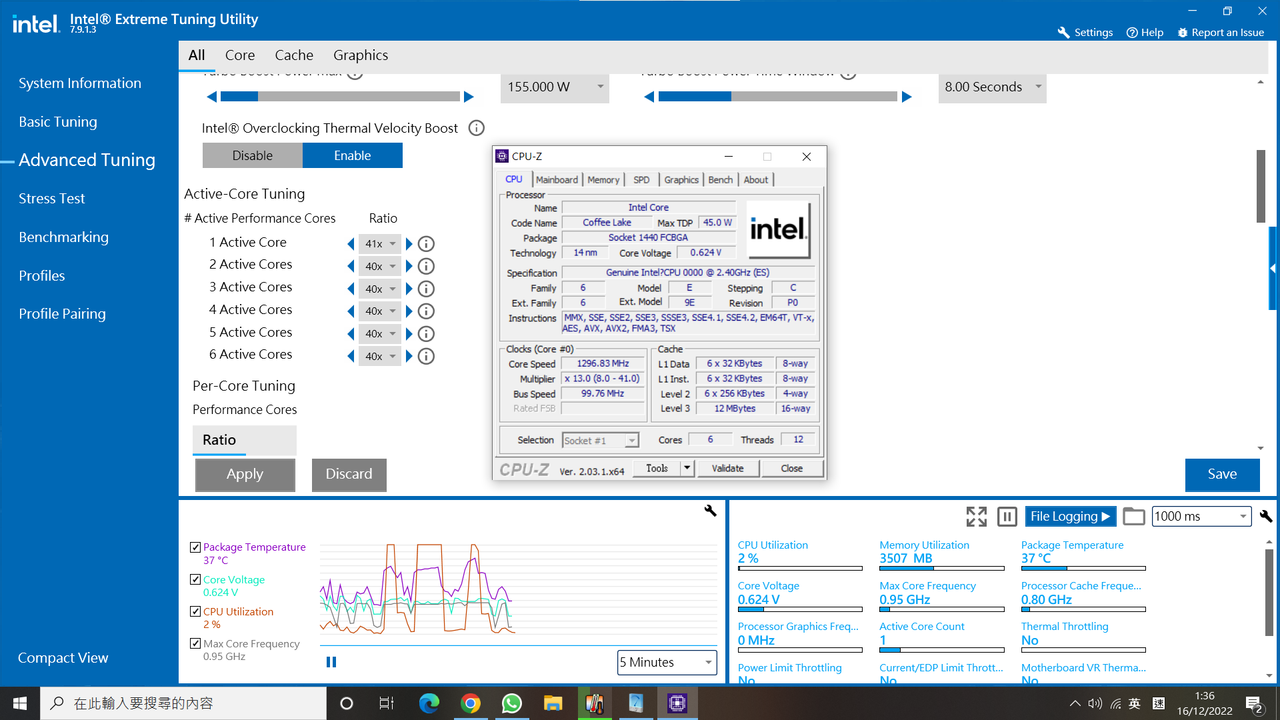
Task: Show info icon for 5 Active Cores
Action: (426, 334)
